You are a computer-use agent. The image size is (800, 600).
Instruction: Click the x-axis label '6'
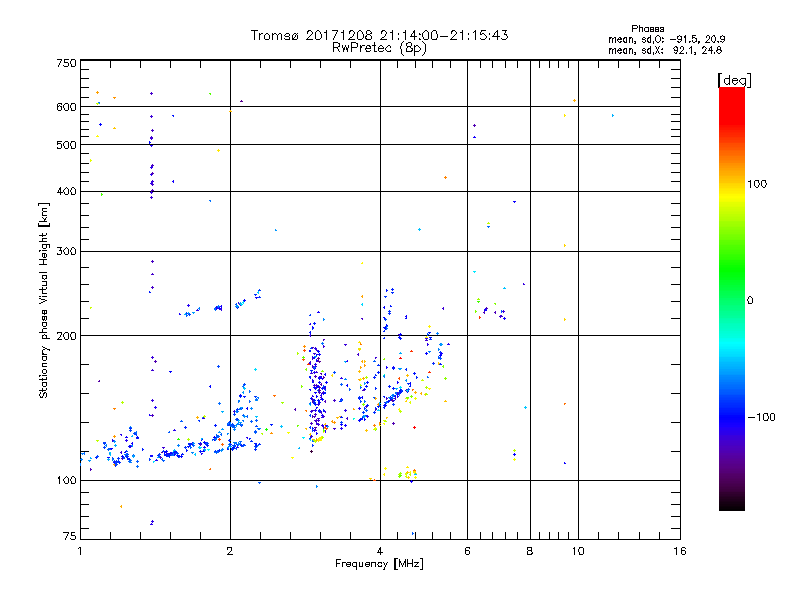click(x=467, y=551)
